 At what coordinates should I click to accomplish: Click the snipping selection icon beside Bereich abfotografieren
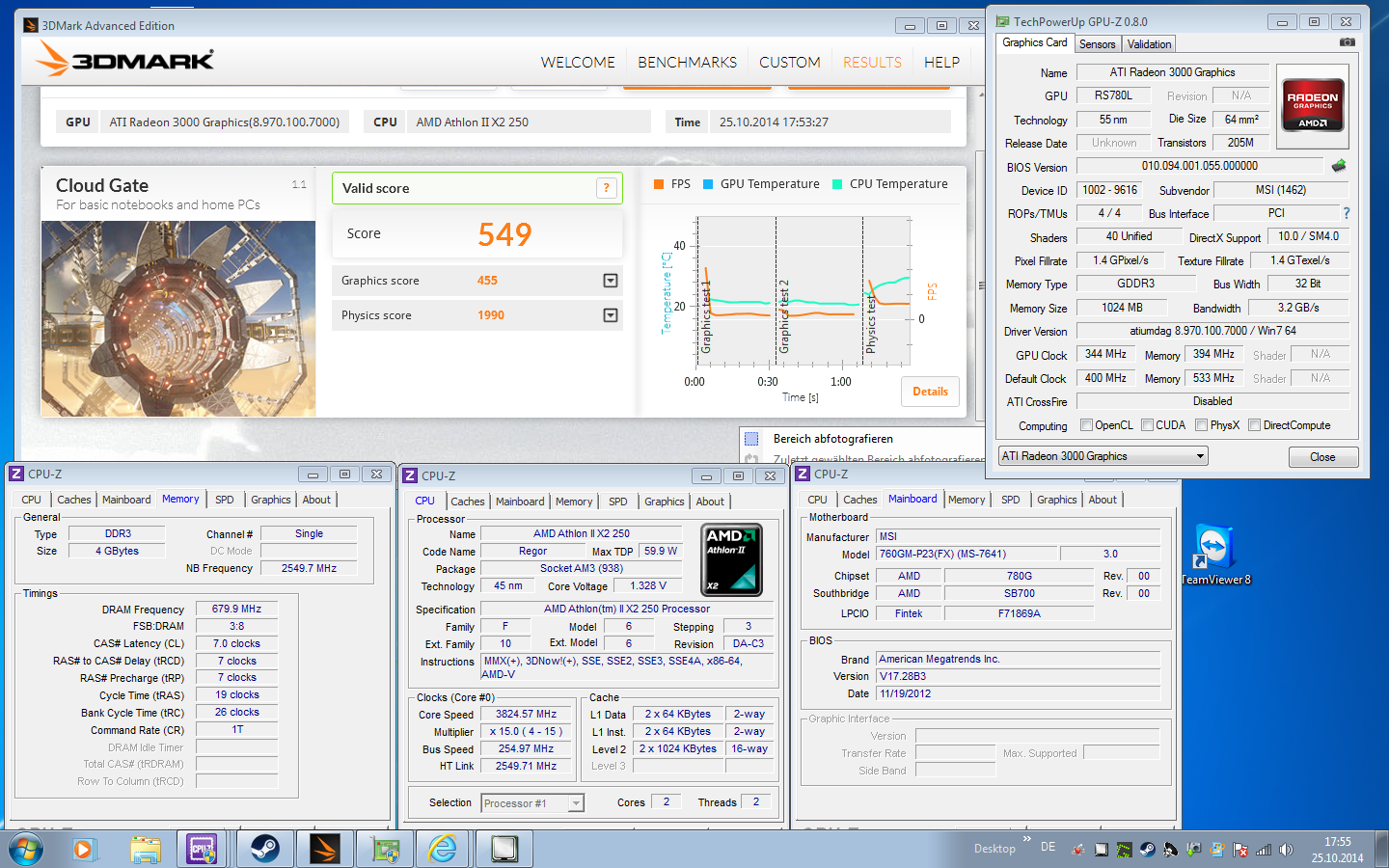pos(751,439)
